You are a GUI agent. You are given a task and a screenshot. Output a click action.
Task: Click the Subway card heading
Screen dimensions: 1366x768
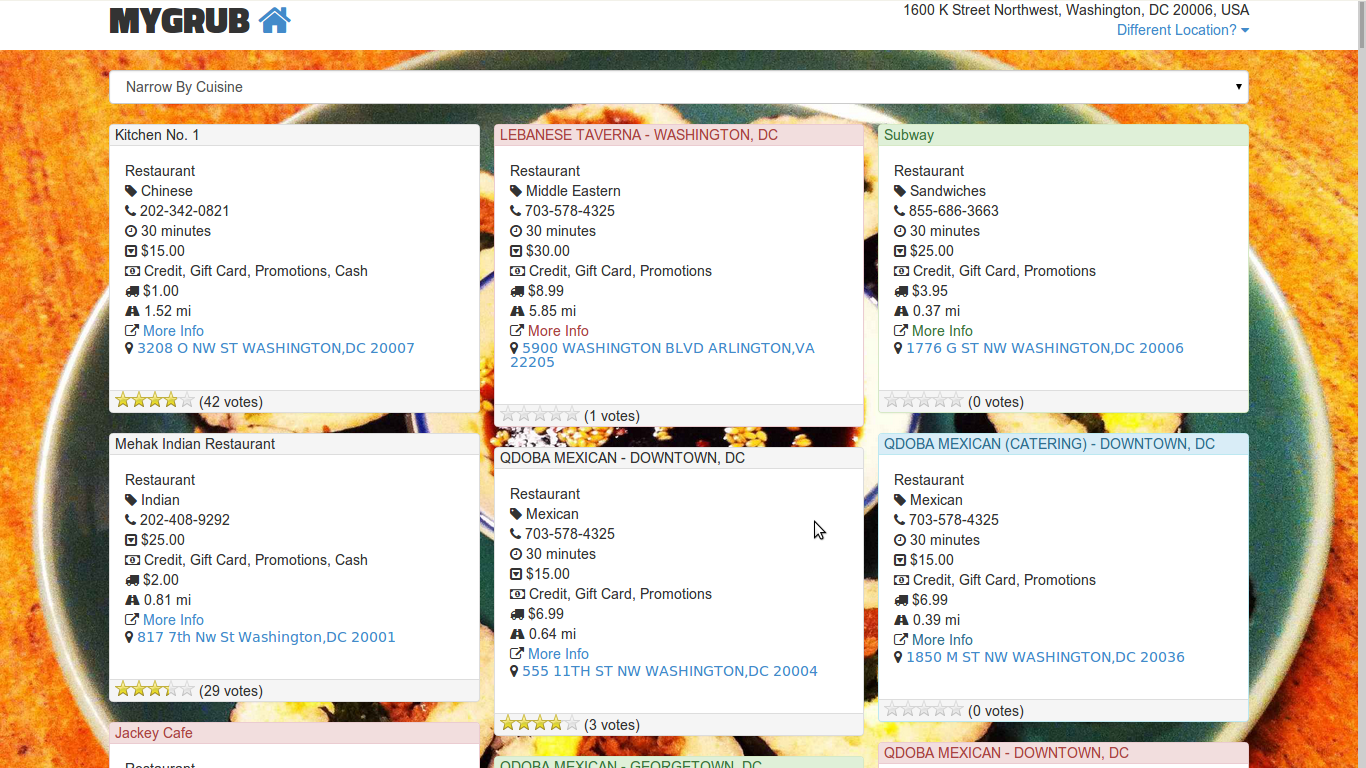click(x=909, y=135)
